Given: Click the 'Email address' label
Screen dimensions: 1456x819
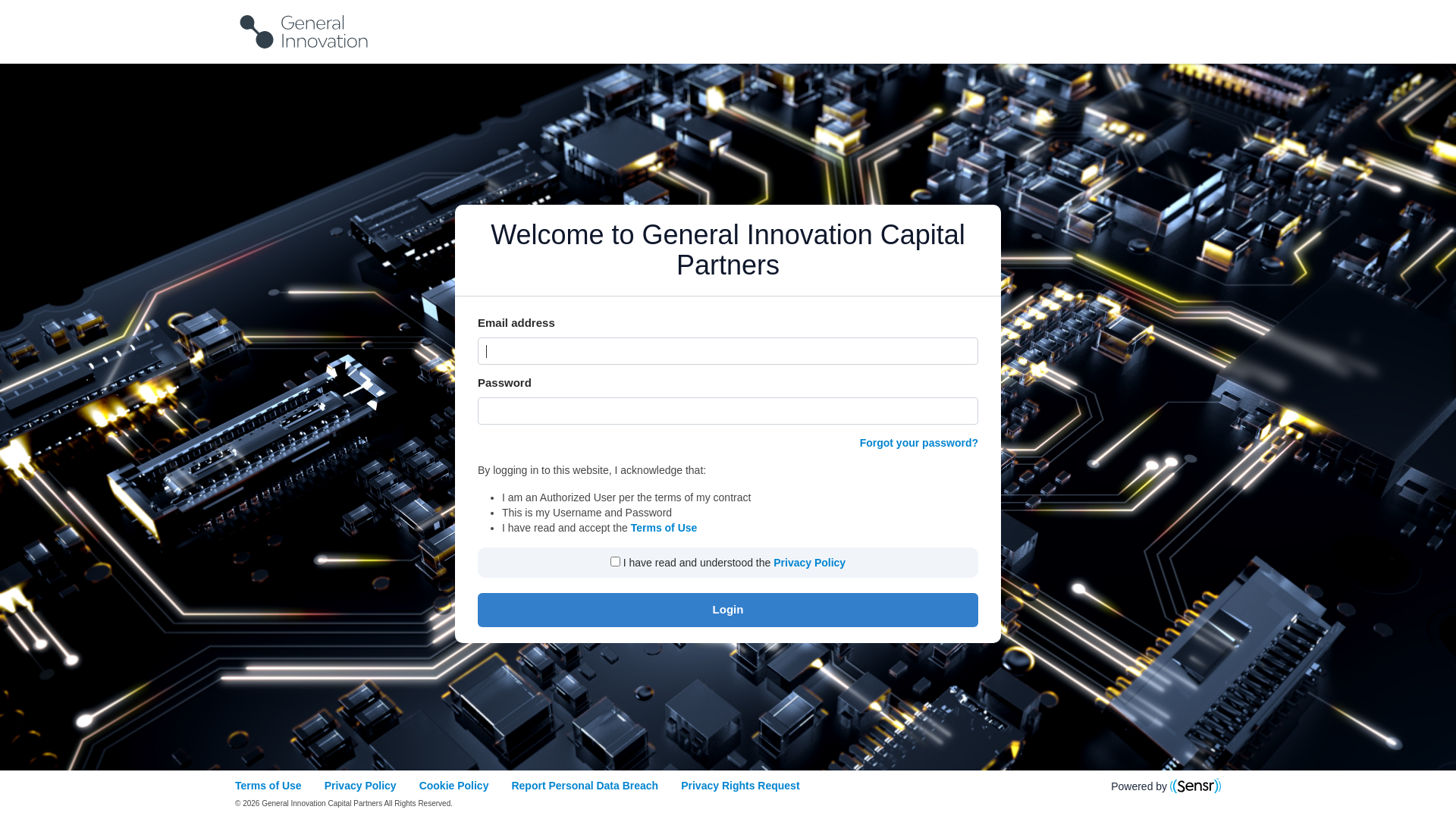Looking at the screenshot, I should [516, 323].
